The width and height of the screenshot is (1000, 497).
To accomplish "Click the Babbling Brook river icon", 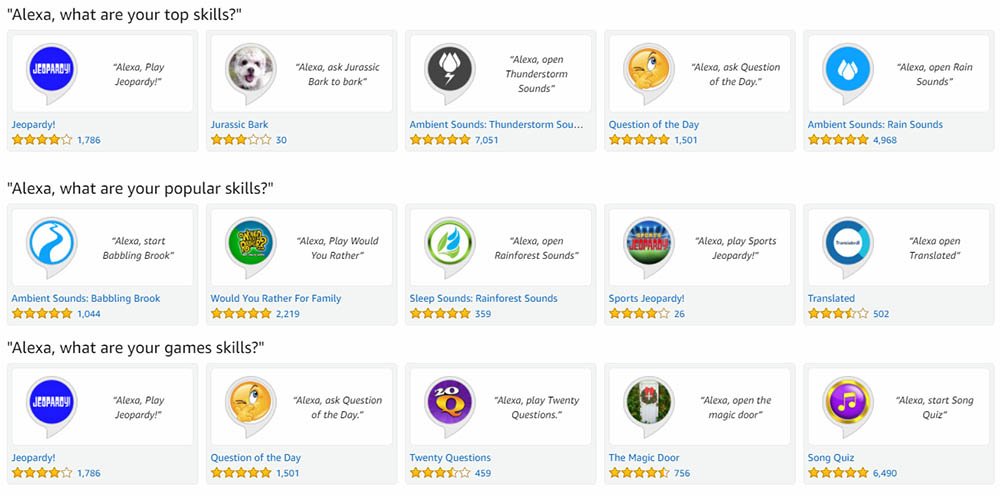I will (x=51, y=243).
